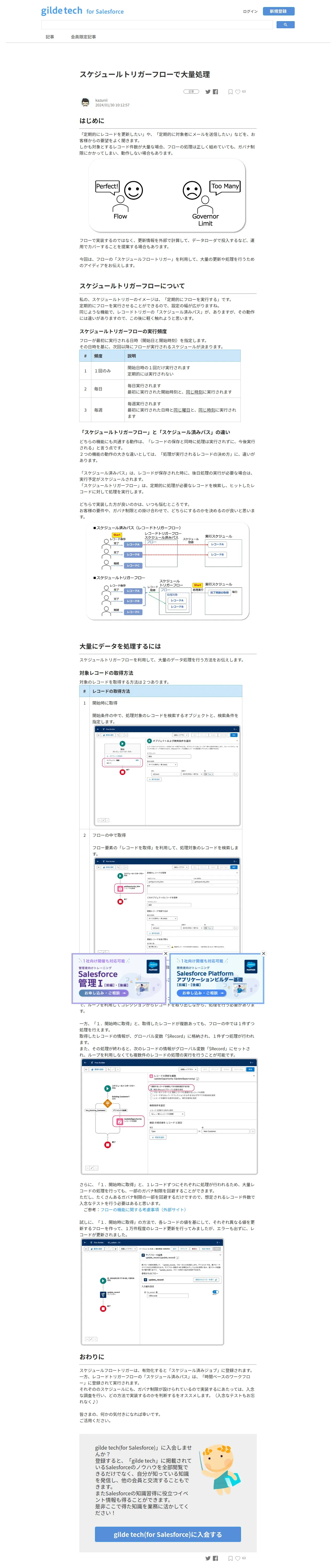This screenshot has height=1568, width=336.
Task: Click the おわりに heading
Action: (x=92, y=1357)
